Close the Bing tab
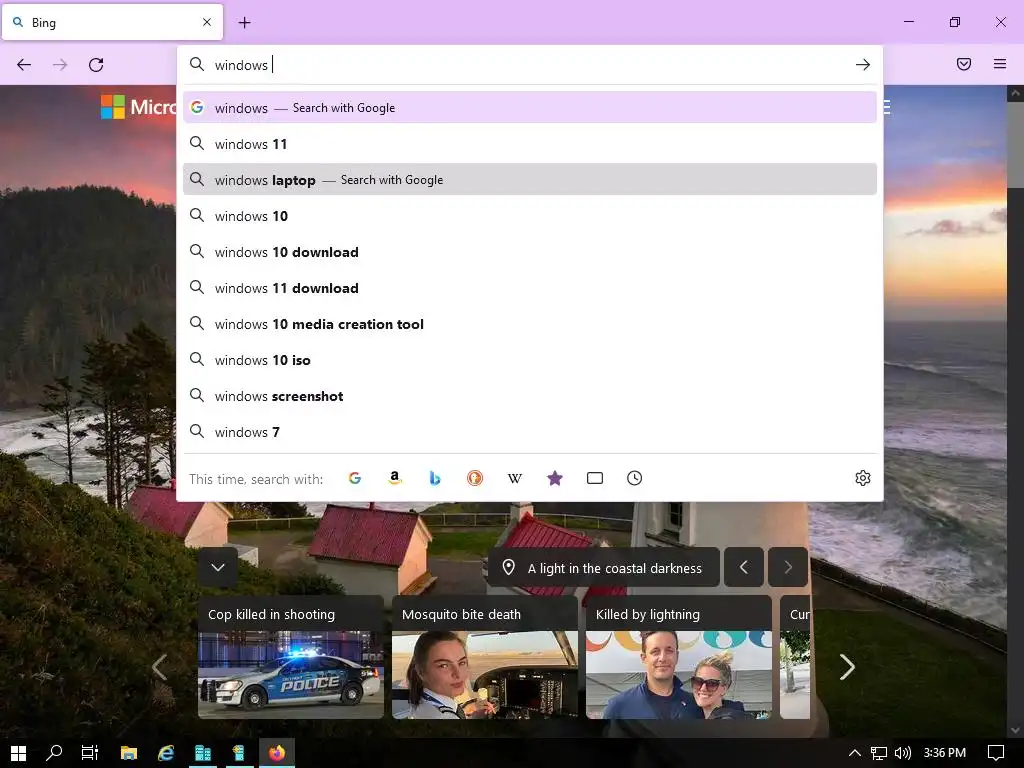1024x768 pixels. click(x=207, y=22)
